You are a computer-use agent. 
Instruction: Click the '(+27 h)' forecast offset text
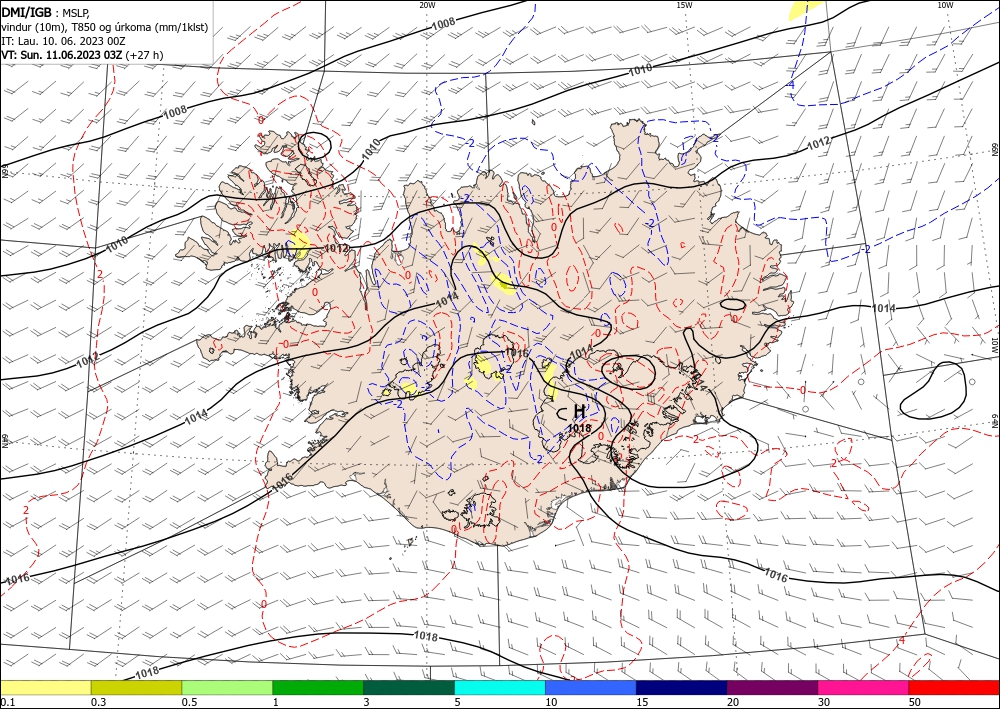(144, 55)
